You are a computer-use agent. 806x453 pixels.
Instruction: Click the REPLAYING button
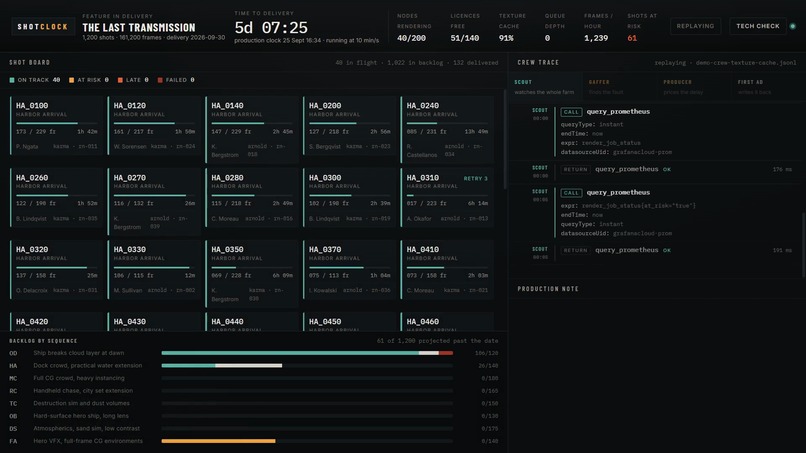[x=695, y=26]
